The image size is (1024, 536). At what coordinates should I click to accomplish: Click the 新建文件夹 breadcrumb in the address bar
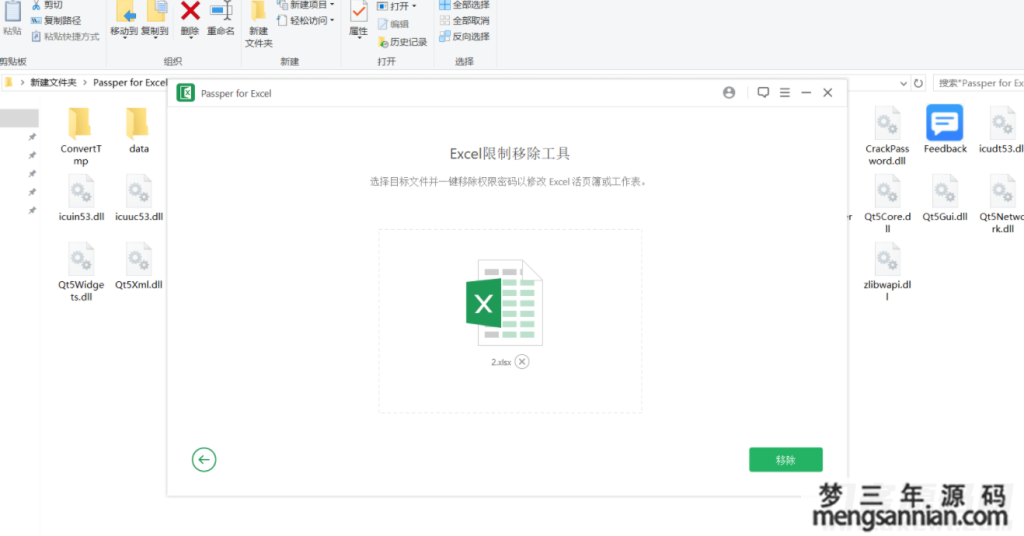54,82
